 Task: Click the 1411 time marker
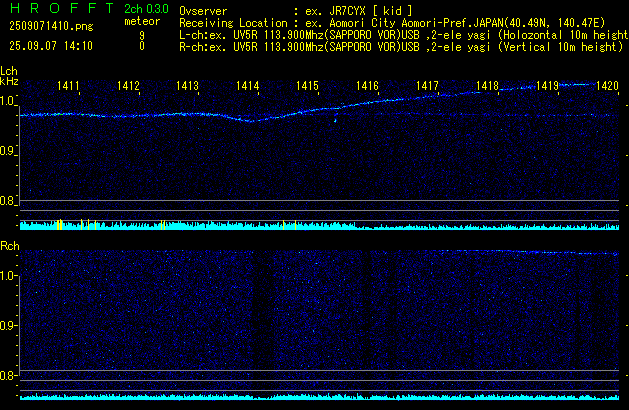pyautogui.click(x=68, y=86)
